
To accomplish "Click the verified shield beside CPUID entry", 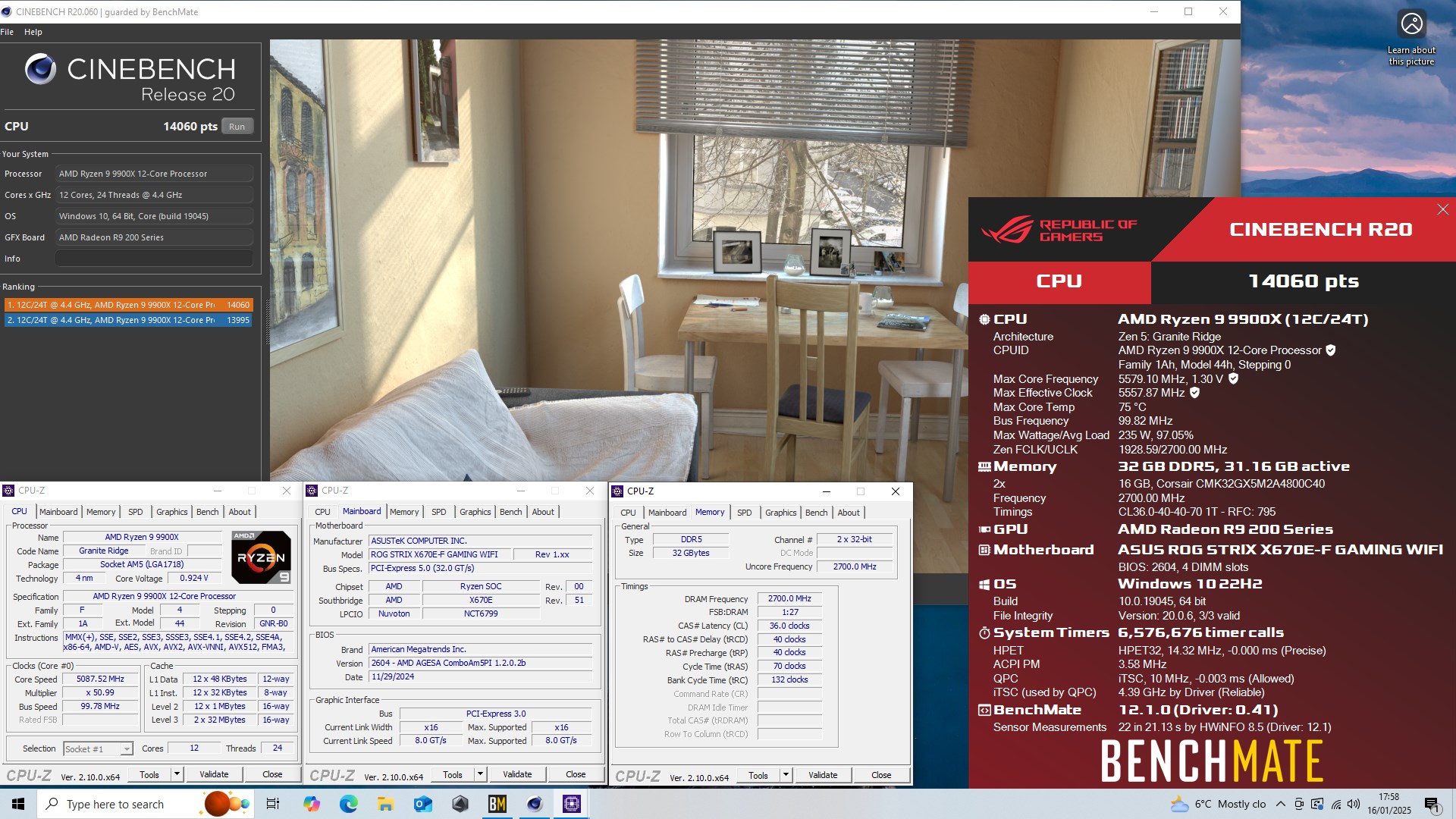I will pyautogui.click(x=1331, y=350).
